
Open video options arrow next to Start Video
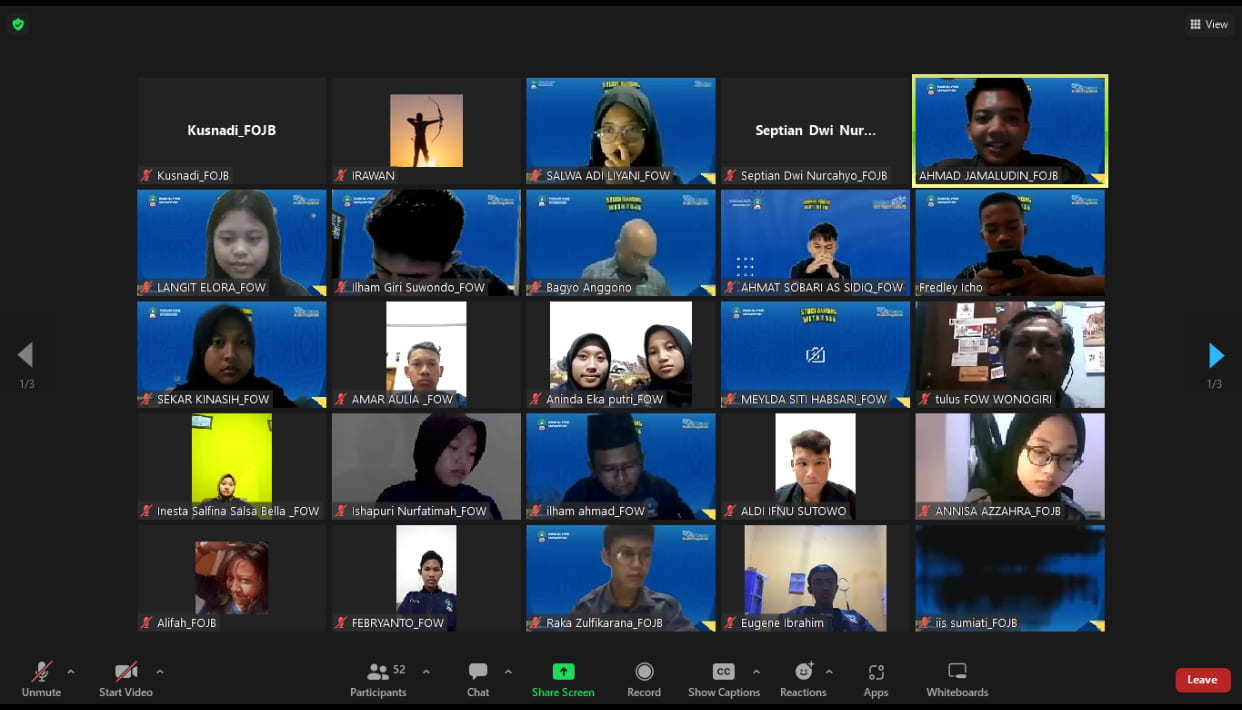pyautogui.click(x=160, y=672)
